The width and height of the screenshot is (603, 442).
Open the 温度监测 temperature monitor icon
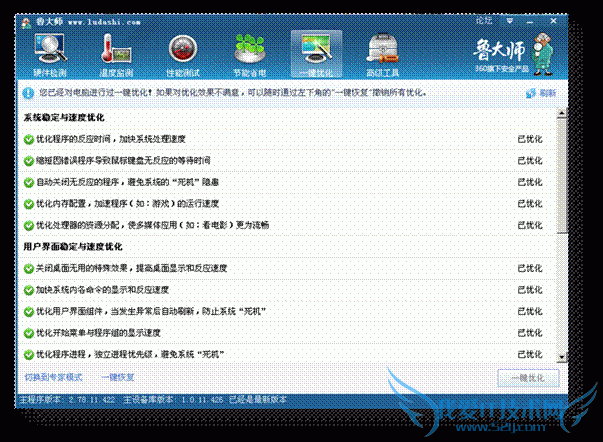116,55
